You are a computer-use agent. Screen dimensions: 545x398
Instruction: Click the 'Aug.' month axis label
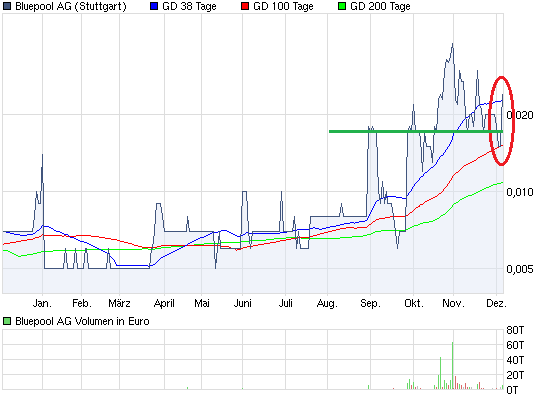tap(327, 303)
